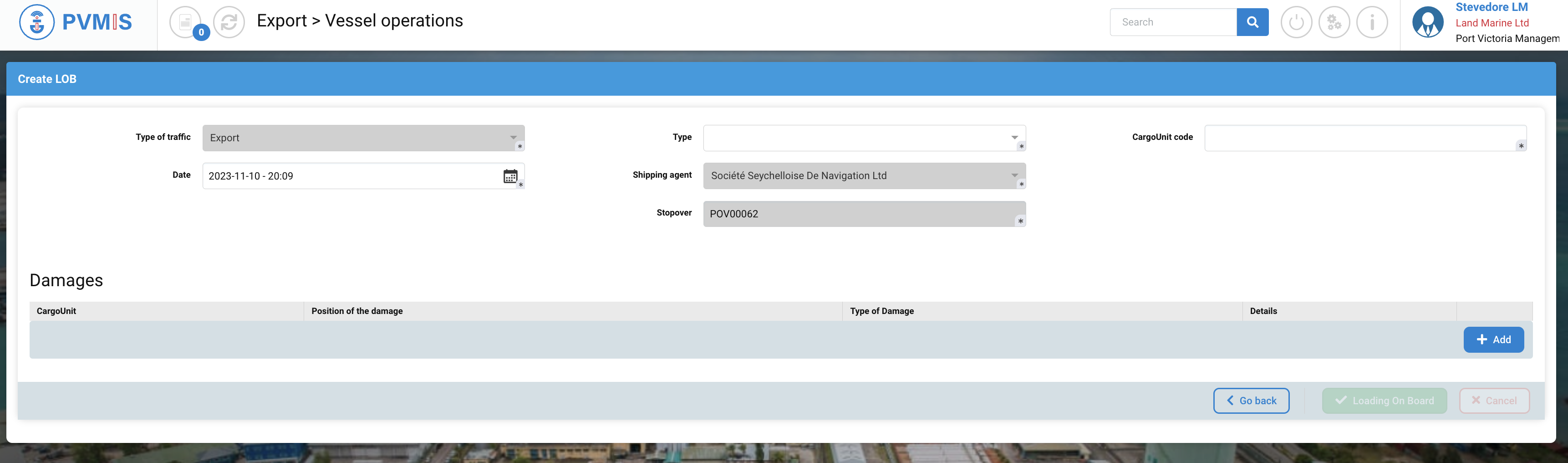The width and height of the screenshot is (1568, 463).
Task: Click the magnifying glass search button
Action: [x=1252, y=22]
